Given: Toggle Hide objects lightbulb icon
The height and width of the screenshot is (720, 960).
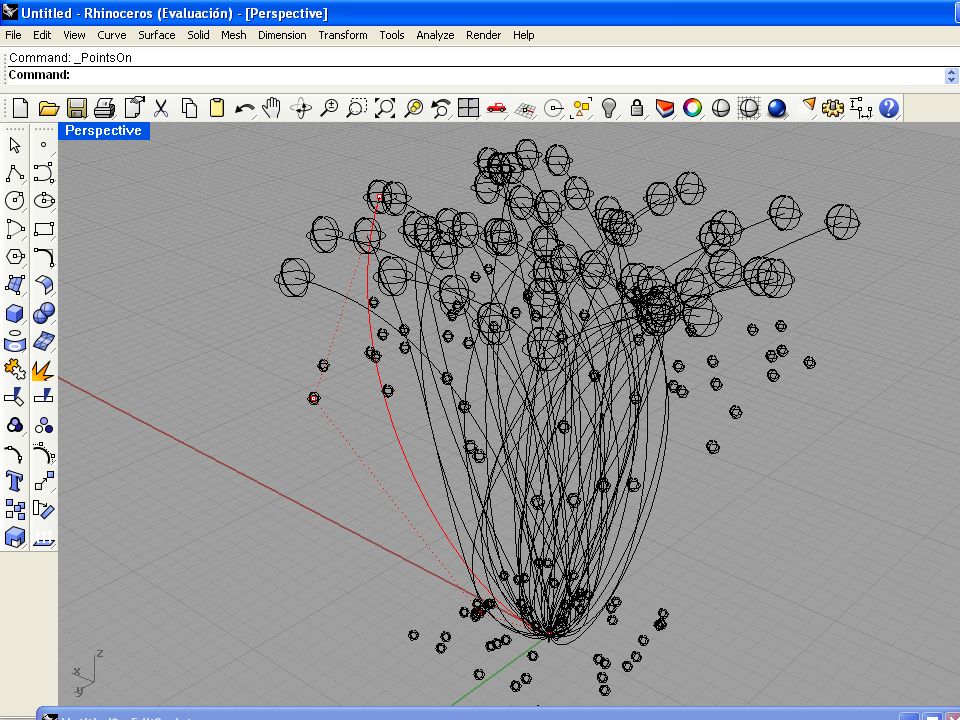Looking at the screenshot, I should click(x=609, y=108).
